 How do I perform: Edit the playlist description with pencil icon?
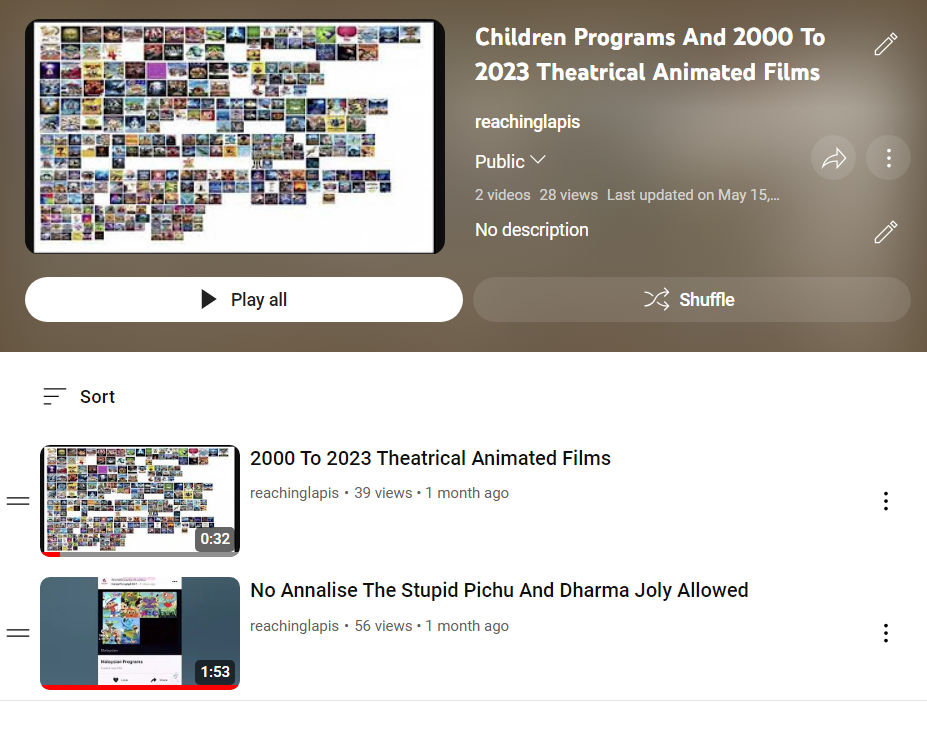(x=886, y=232)
